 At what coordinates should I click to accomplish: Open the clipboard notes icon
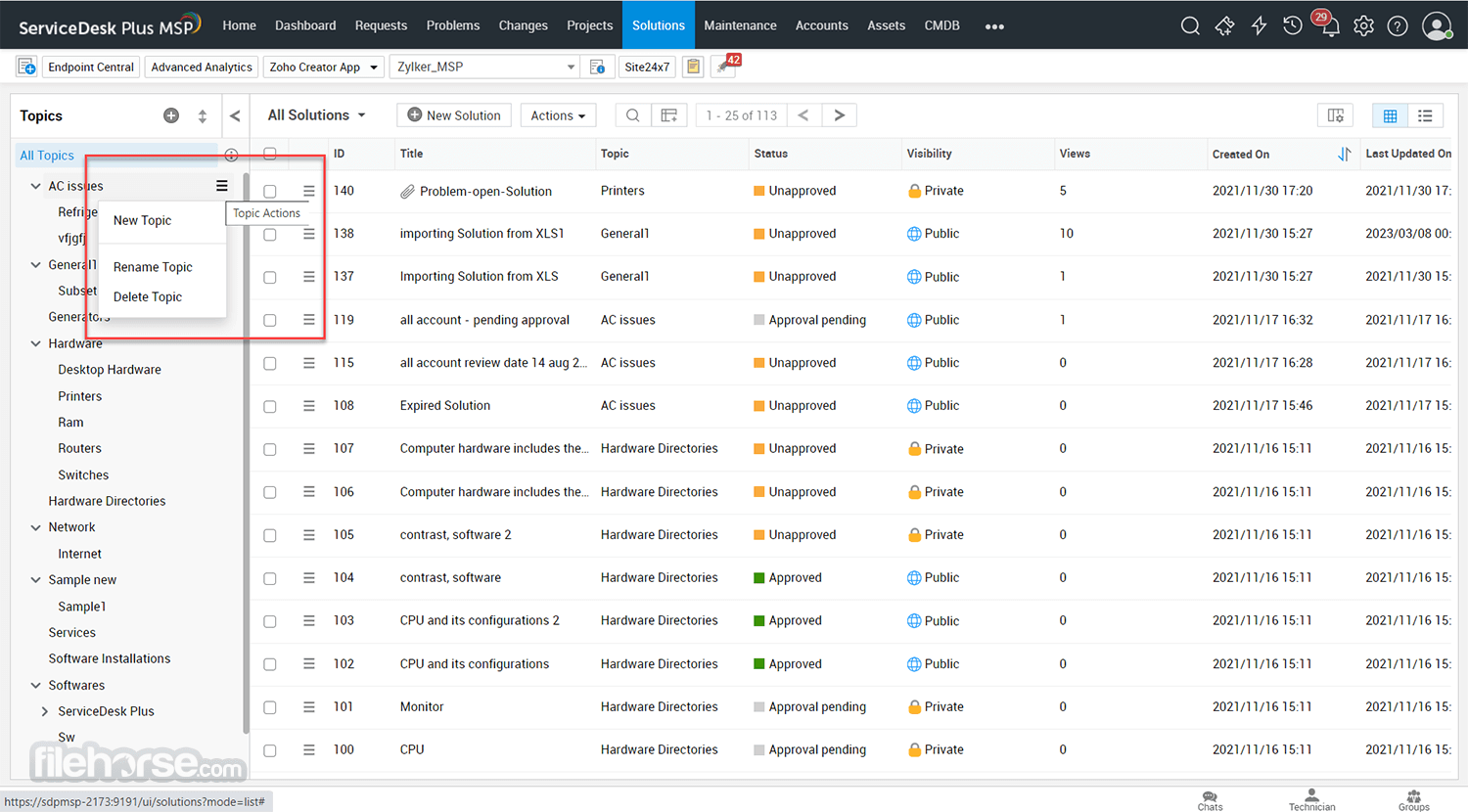tap(693, 67)
